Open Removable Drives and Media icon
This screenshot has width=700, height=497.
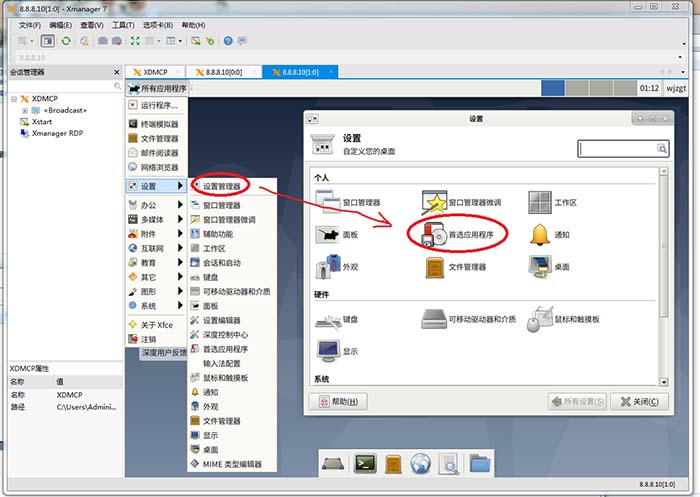pos(434,319)
